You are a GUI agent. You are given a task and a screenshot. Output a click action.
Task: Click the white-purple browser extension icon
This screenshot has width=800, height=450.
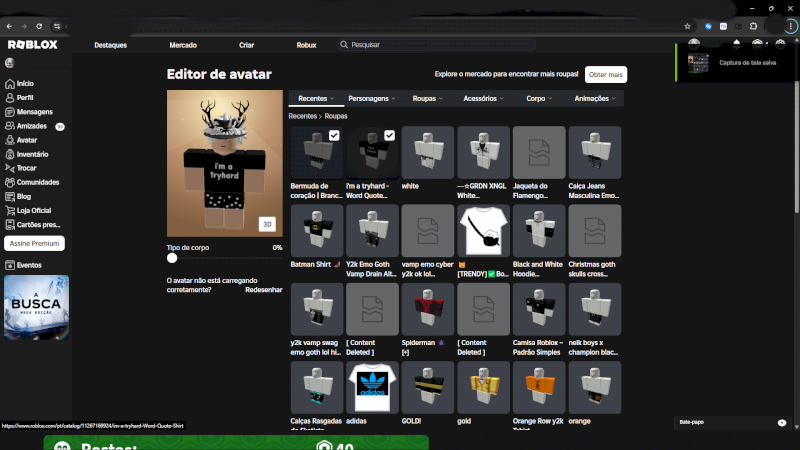723,26
